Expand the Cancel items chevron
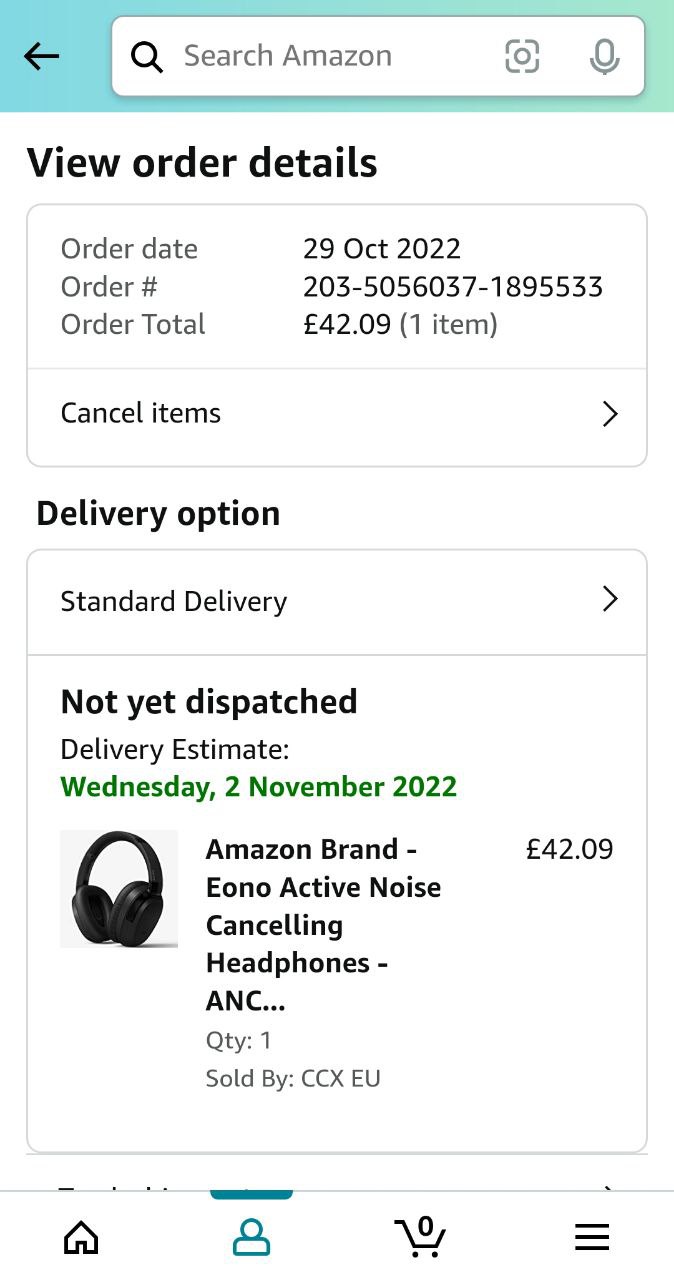Image resolution: width=674 pixels, height=1280 pixels. tap(610, 414)
